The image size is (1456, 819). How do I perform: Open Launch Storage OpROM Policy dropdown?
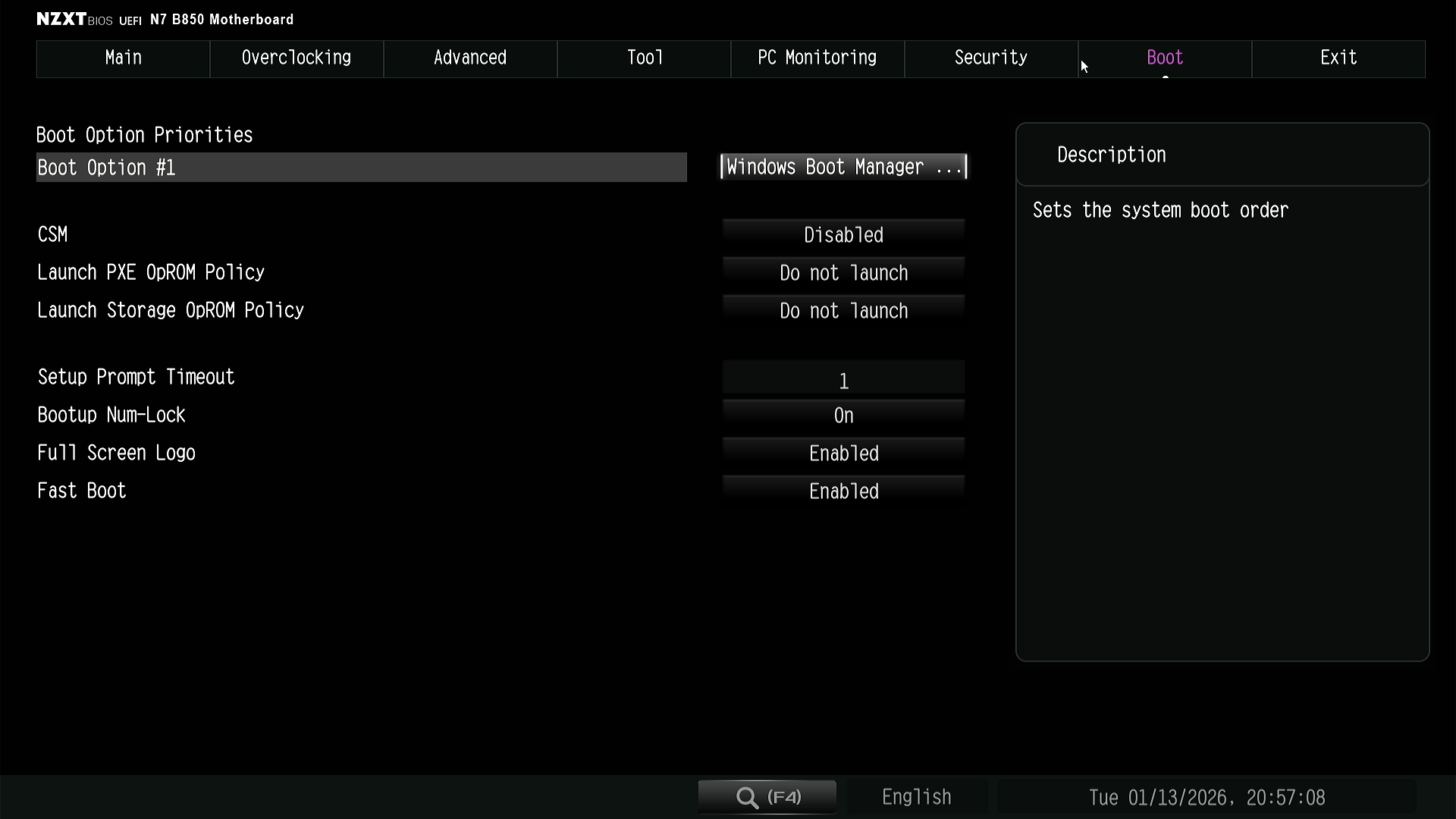tap(843, 311)
